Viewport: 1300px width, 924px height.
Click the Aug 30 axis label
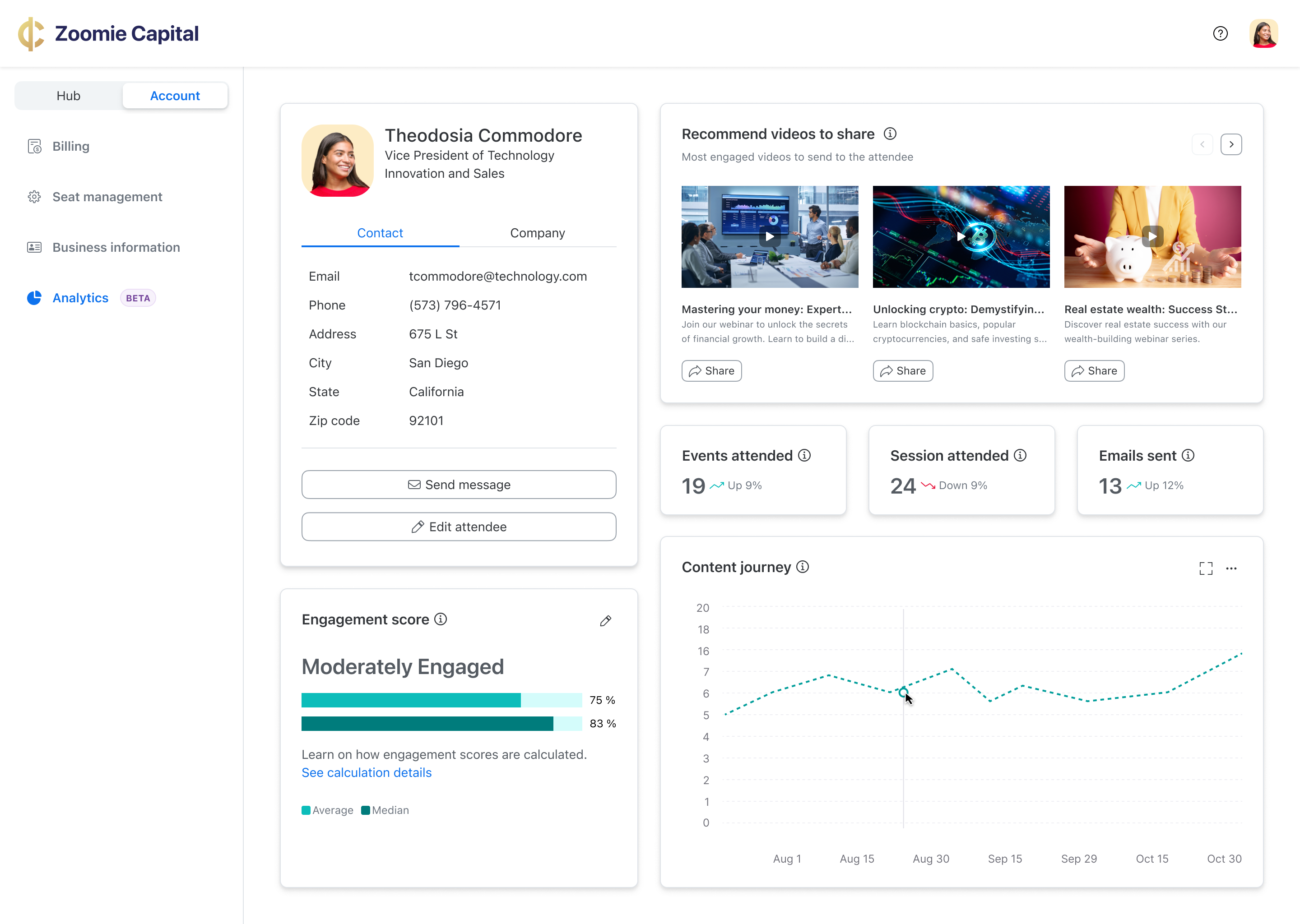point(931,859)
